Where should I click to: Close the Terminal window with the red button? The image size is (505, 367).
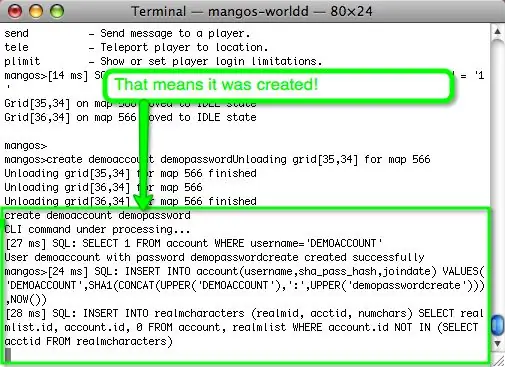pyautogui.click(x=15, y=11)
